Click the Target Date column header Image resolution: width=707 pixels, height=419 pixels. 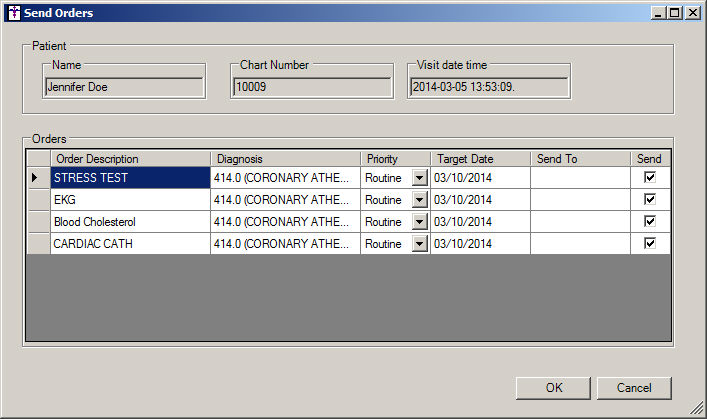(480, 159)
